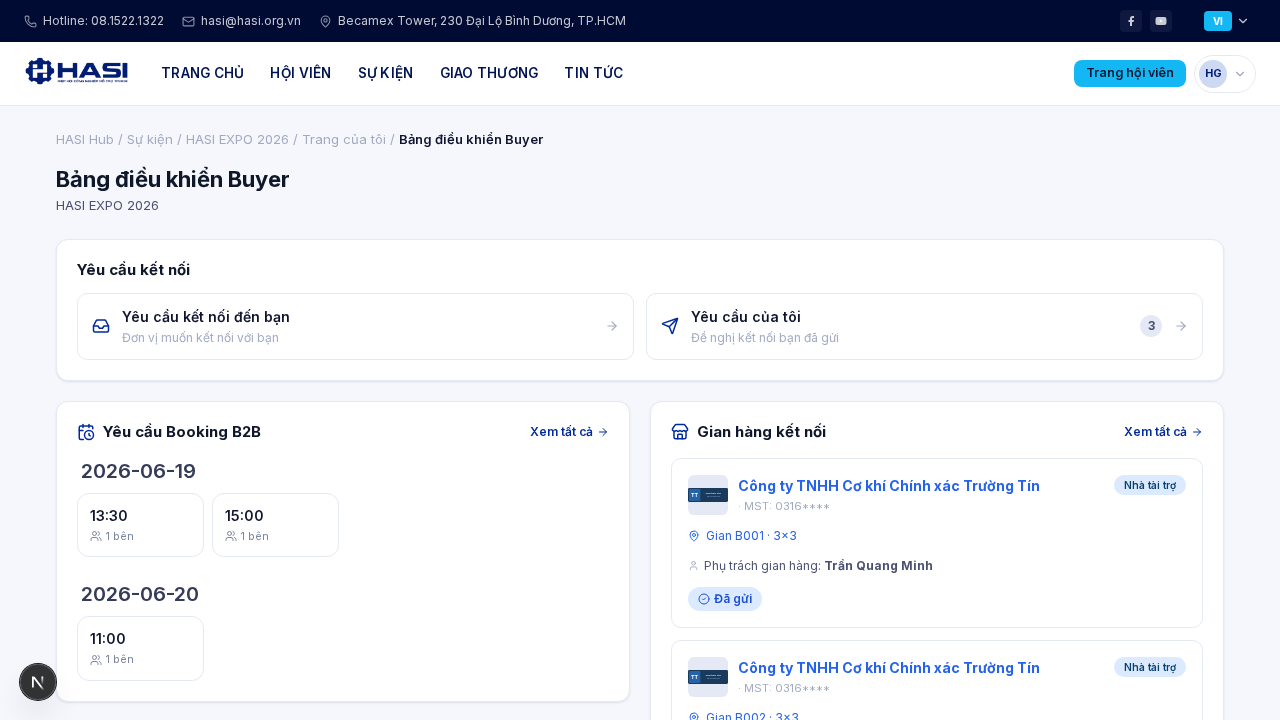Image resolution: width=1280 pixels, height=720 pixels.
Task: Expand the account menu chevron beside HG
Action: click(1241, 73)
